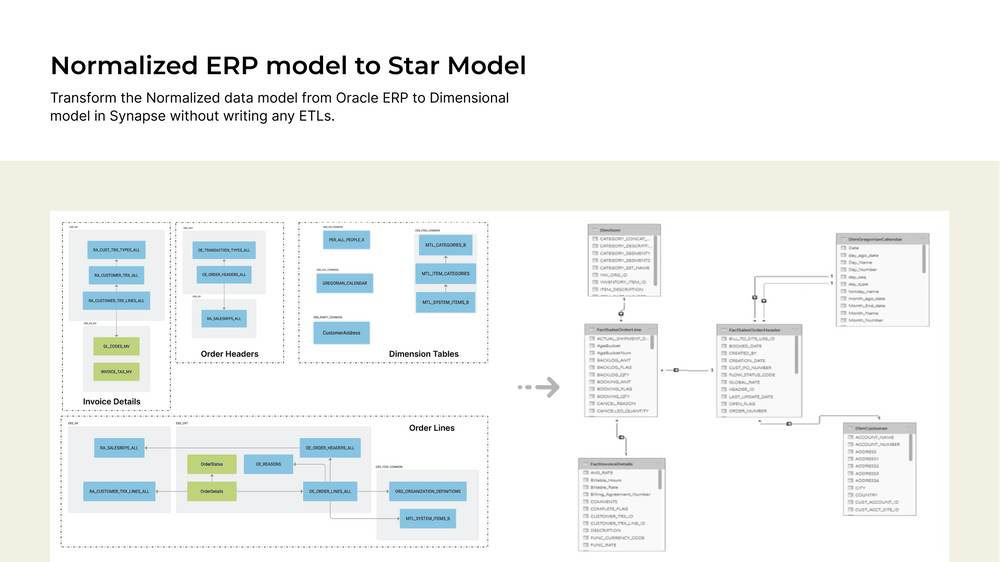The image size is (1000, 562).
Task: Open the DimCustomer table ellipsis menu
Action: (x=909, y=428)
